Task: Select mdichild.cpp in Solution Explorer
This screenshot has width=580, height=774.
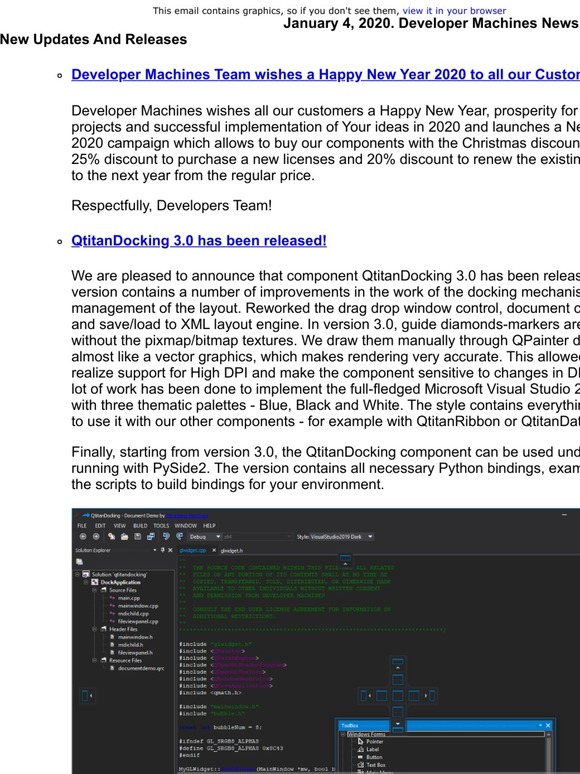Action: [x=133, y=614]
